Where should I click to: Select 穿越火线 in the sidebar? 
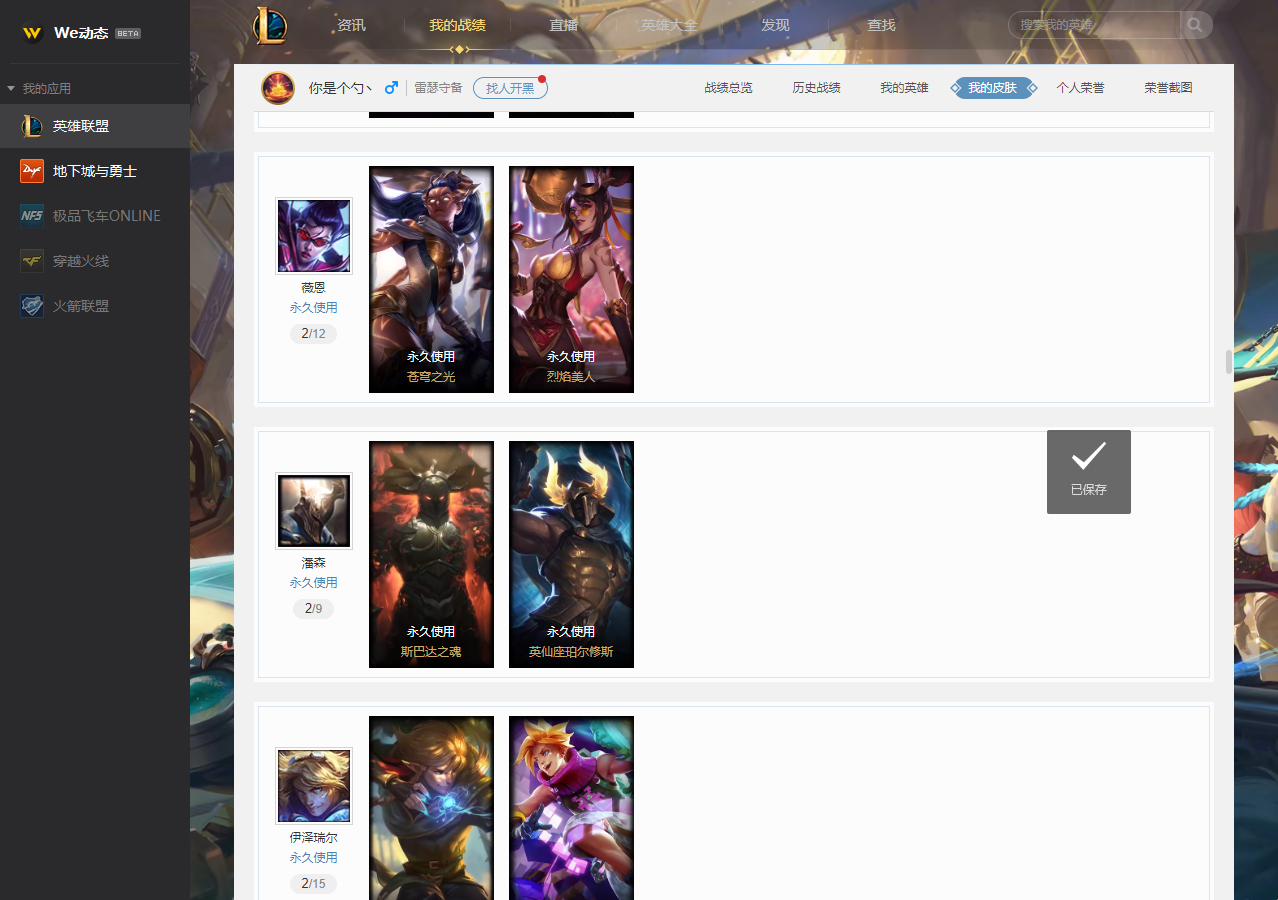95,261
